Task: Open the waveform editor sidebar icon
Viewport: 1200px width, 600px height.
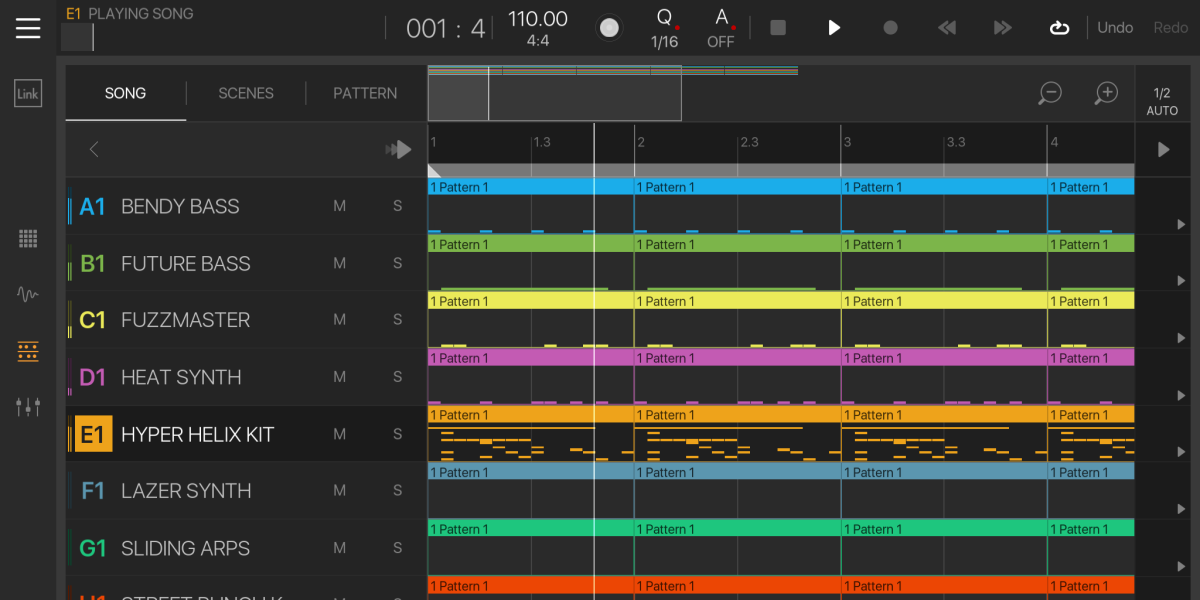Action: pyautogui.click(x=28, y=295)
